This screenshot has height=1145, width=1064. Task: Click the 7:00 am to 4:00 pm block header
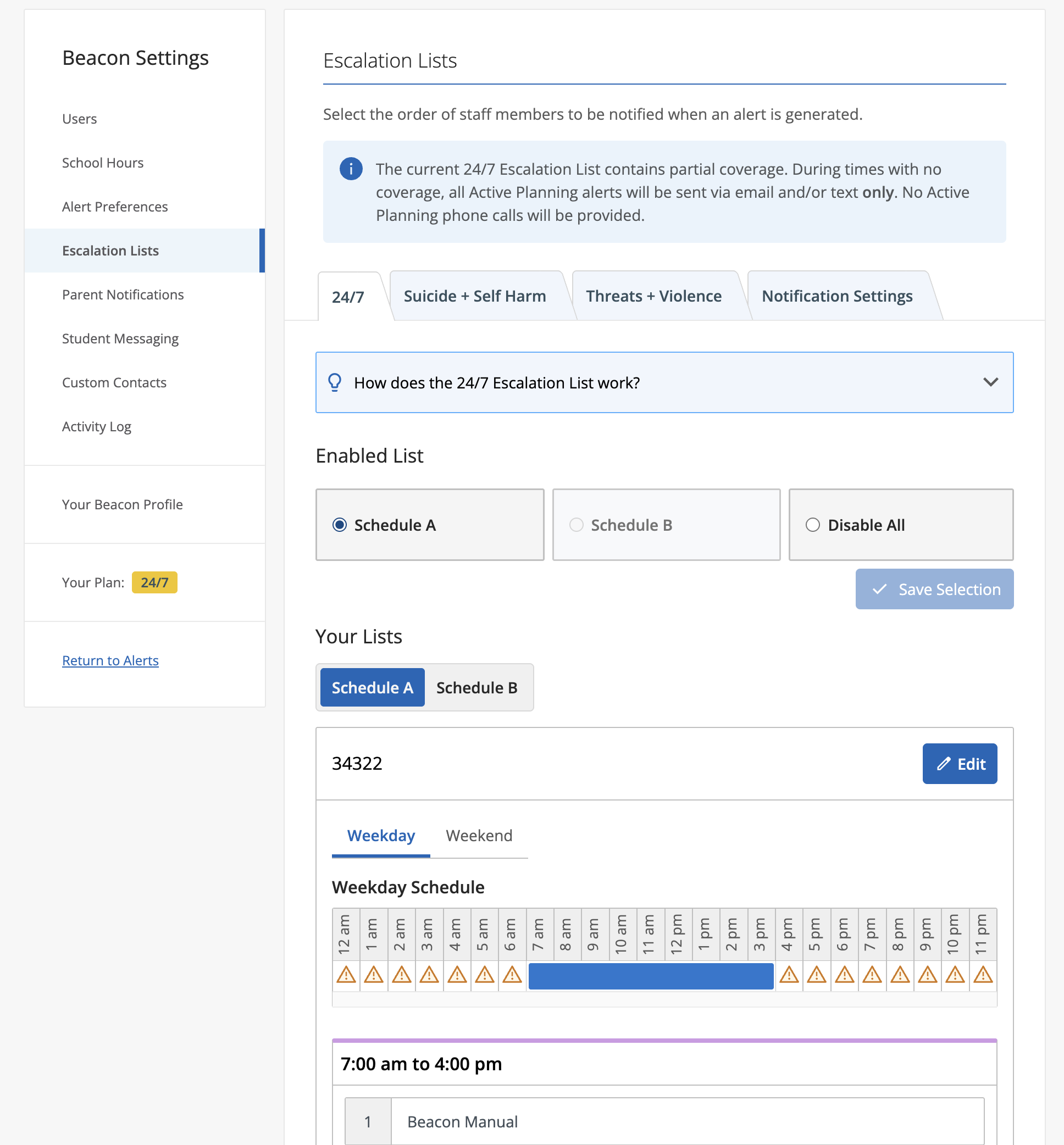(664, 1063)
